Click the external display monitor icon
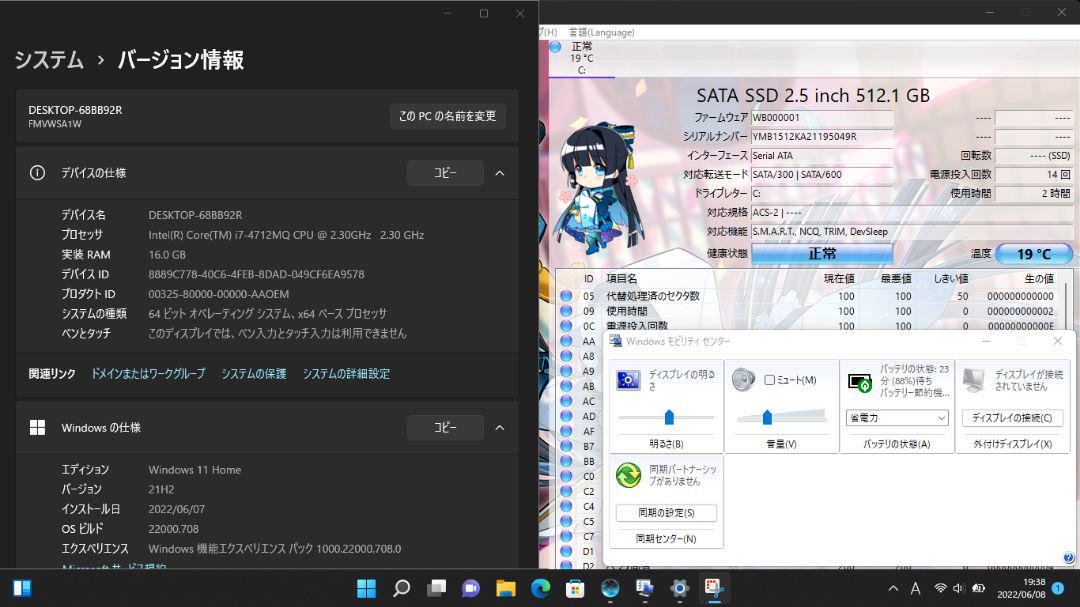The width and height of the screenshot is (1080, 607). tap(974, 380)
